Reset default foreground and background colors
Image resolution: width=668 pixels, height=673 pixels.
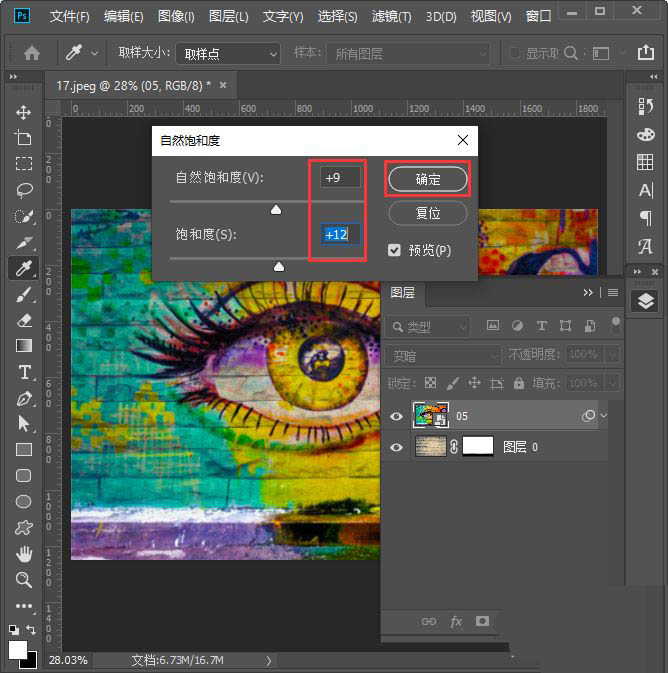coord(13,630)
